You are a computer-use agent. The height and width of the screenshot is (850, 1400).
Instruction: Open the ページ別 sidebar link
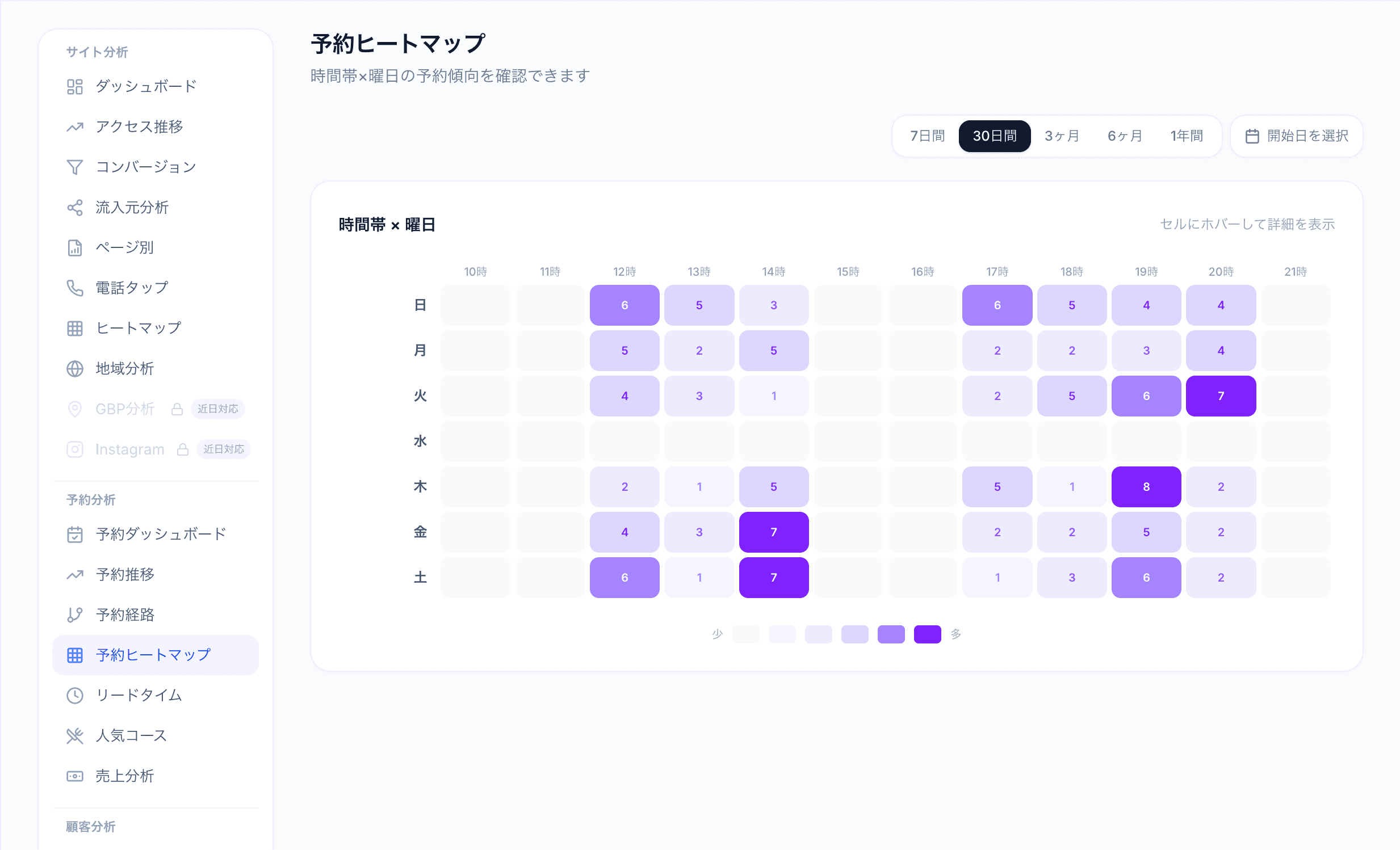pos(124,247)
